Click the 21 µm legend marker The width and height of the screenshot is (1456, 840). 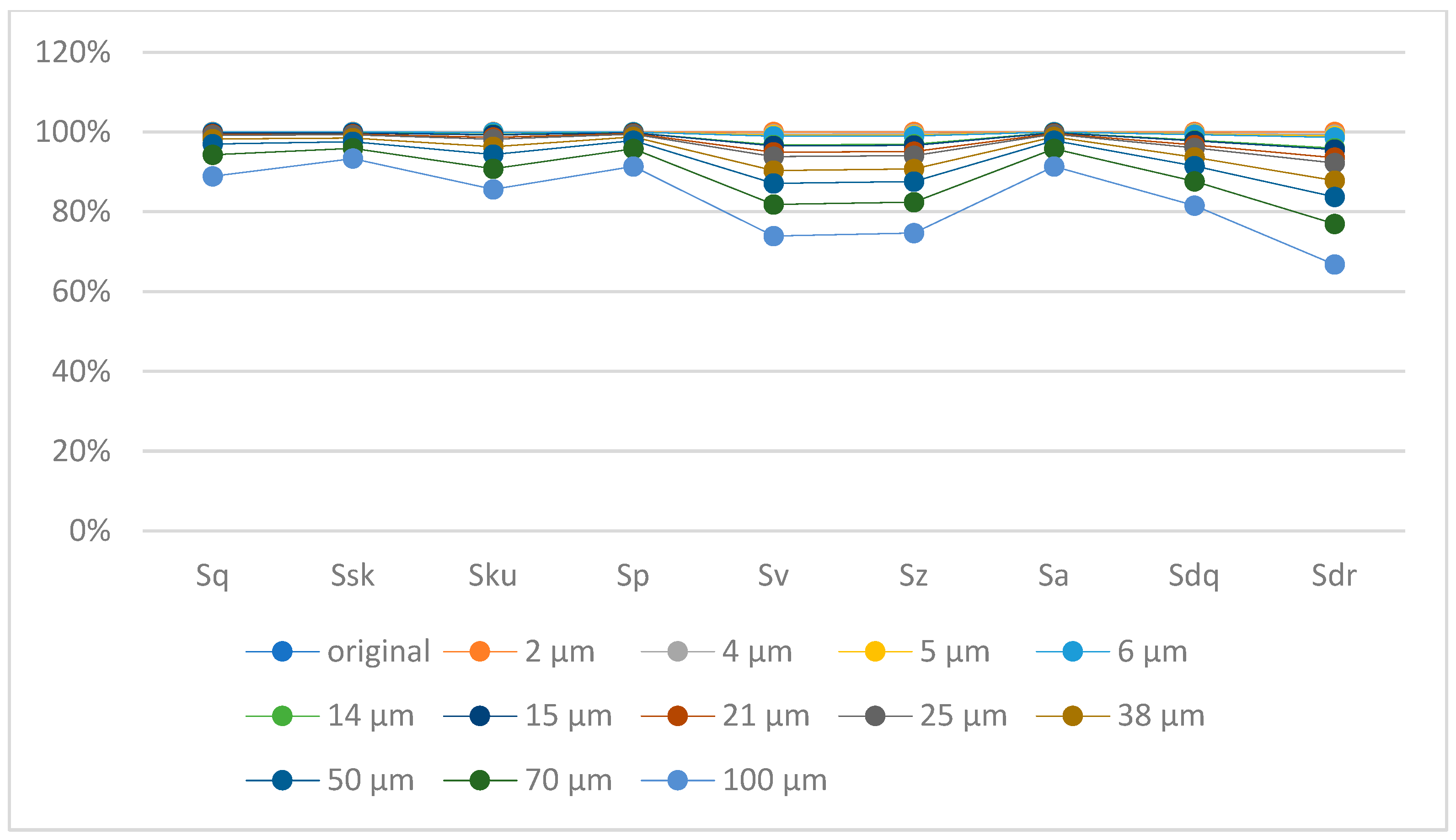678,716
